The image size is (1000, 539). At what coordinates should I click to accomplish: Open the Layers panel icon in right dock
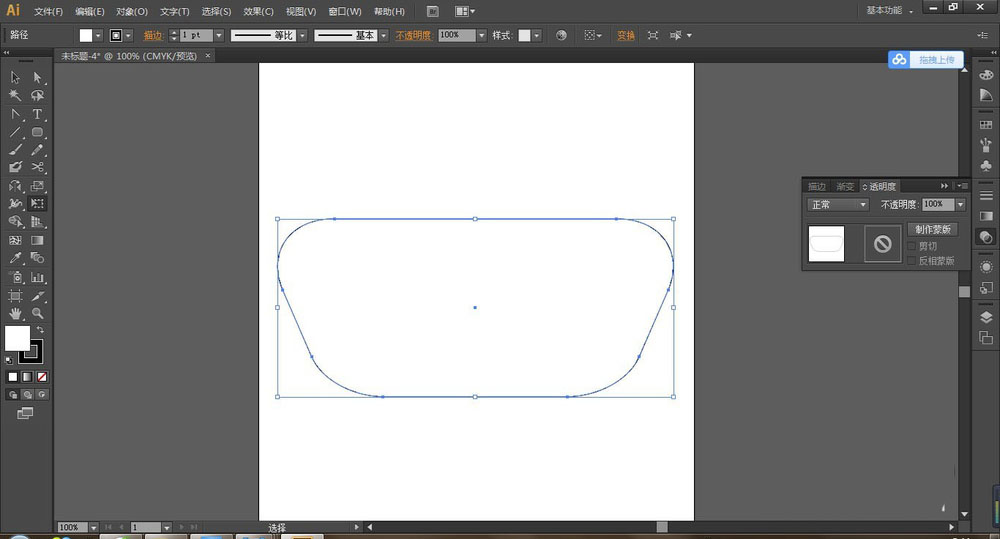pyautogui.click(x=986, y=317)
